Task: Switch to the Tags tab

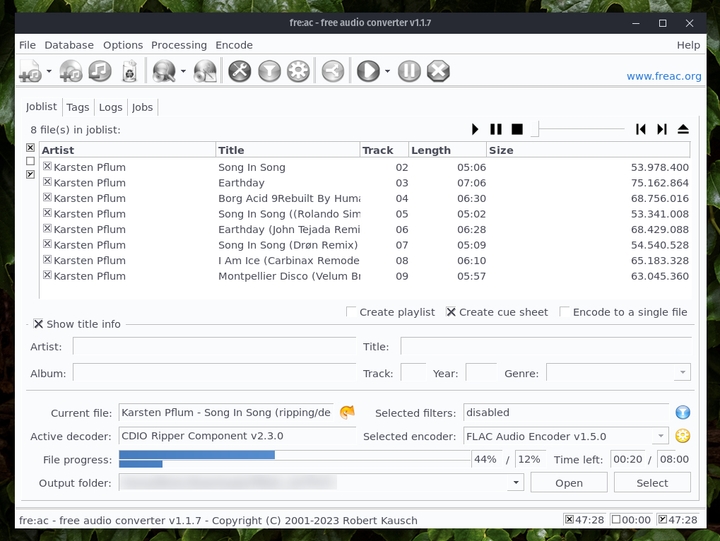Action: tap(78, 107)
